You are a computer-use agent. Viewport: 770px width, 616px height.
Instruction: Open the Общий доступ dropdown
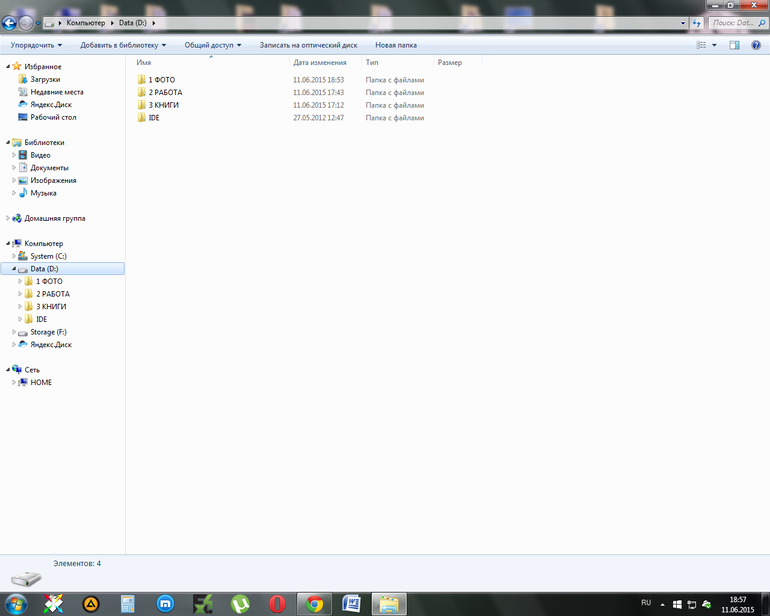click(213, 45)
